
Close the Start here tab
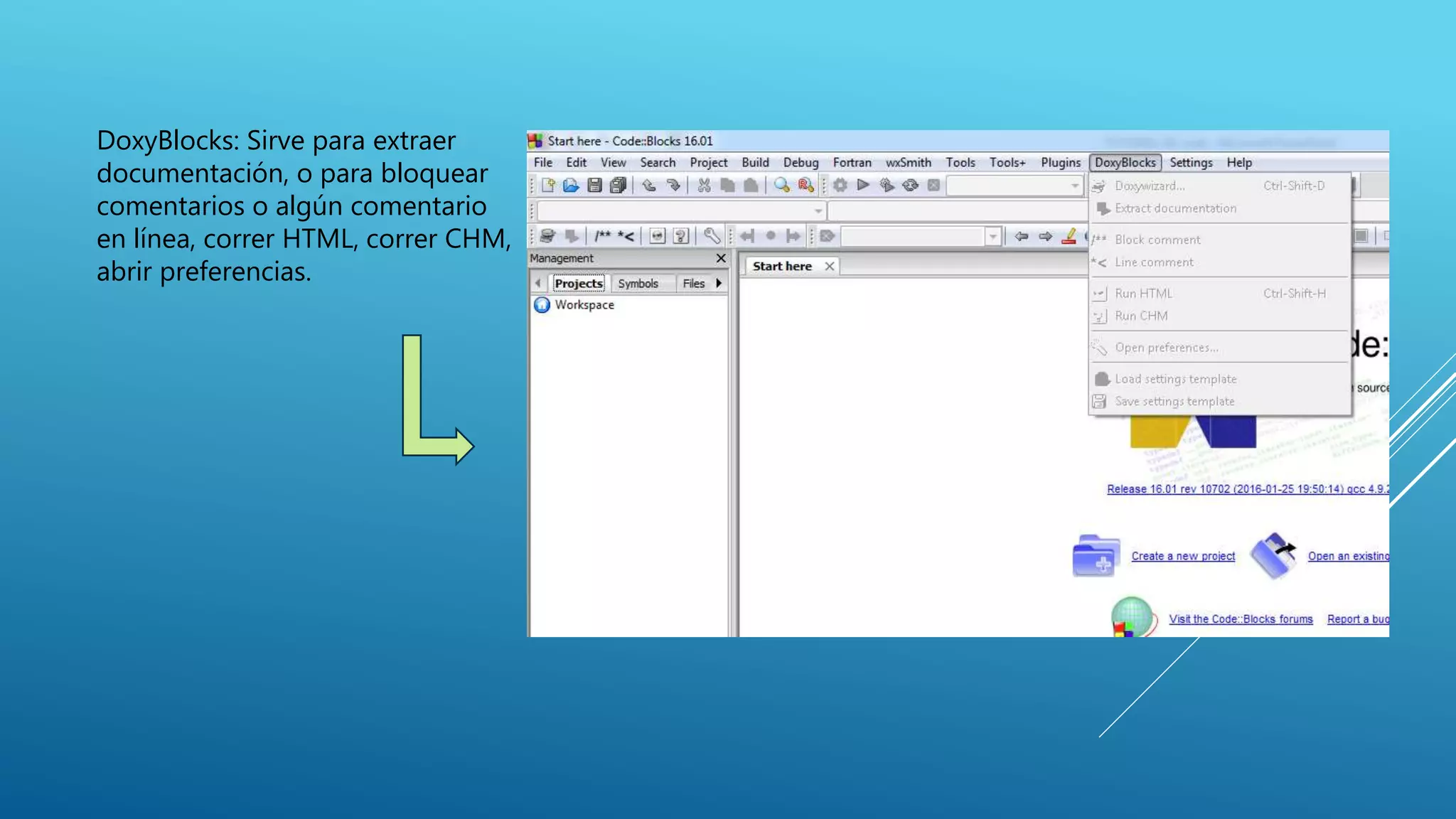[829, 266]
